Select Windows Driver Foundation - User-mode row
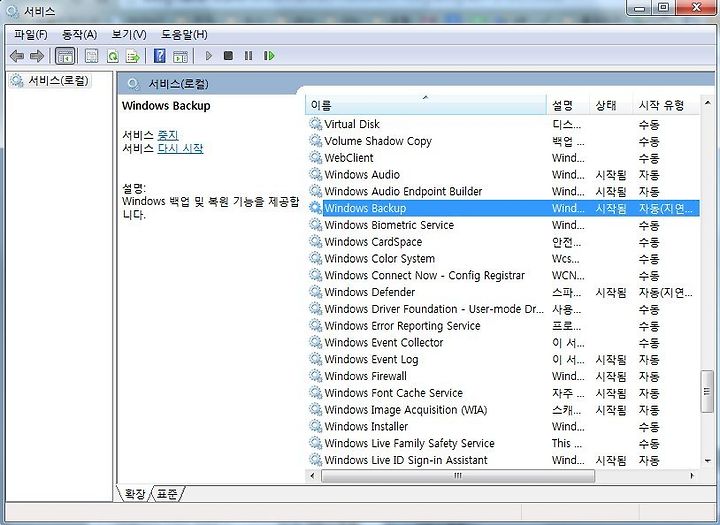 click(x=503, y=309)
